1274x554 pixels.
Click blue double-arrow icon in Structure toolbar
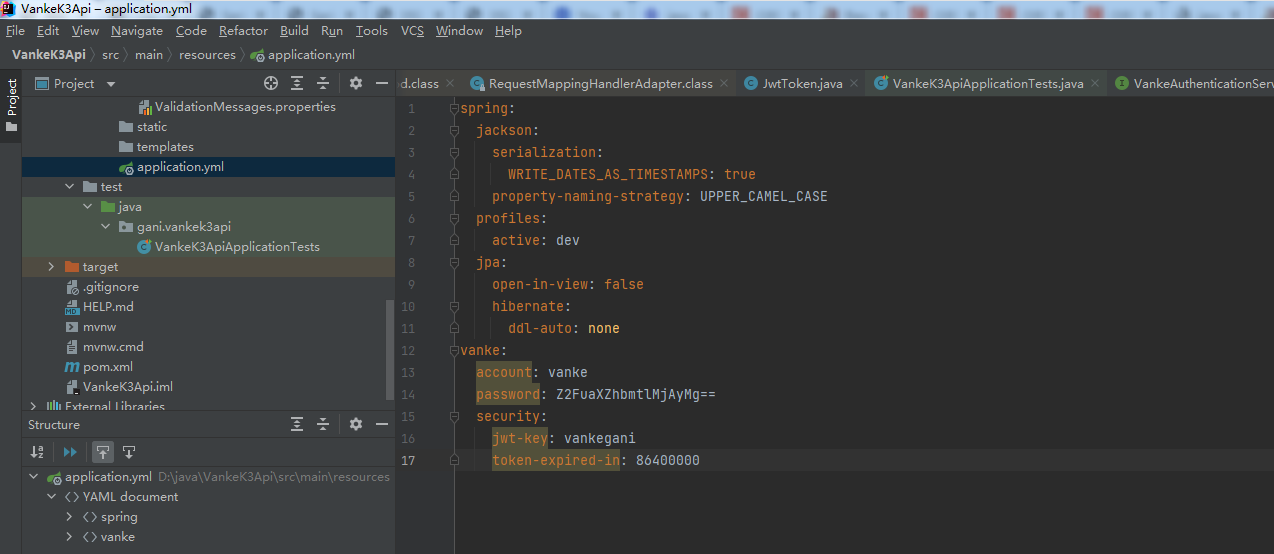pos(70,452)
